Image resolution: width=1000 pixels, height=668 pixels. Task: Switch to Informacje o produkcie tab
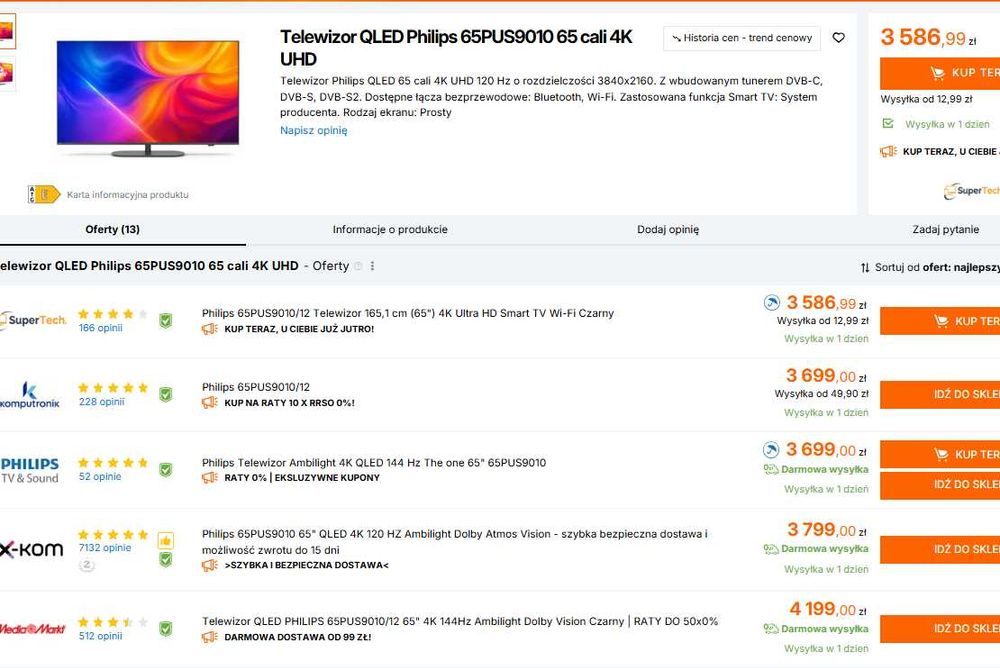click(x=390, y=229)
